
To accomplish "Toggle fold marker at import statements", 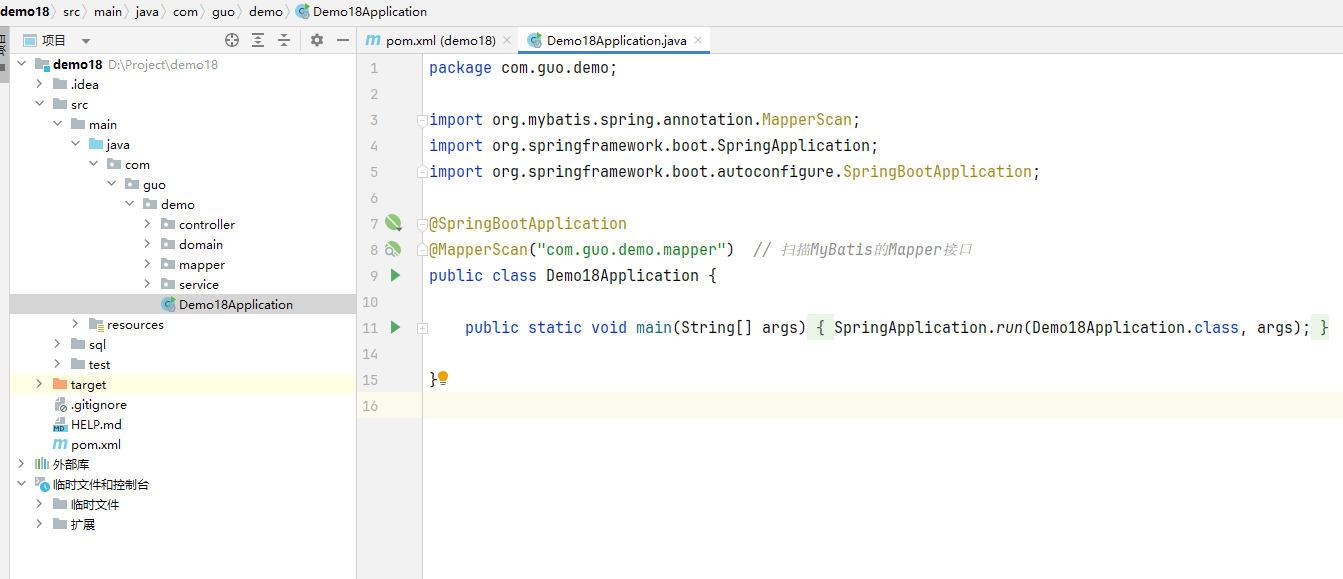I will tap(422, 120).
